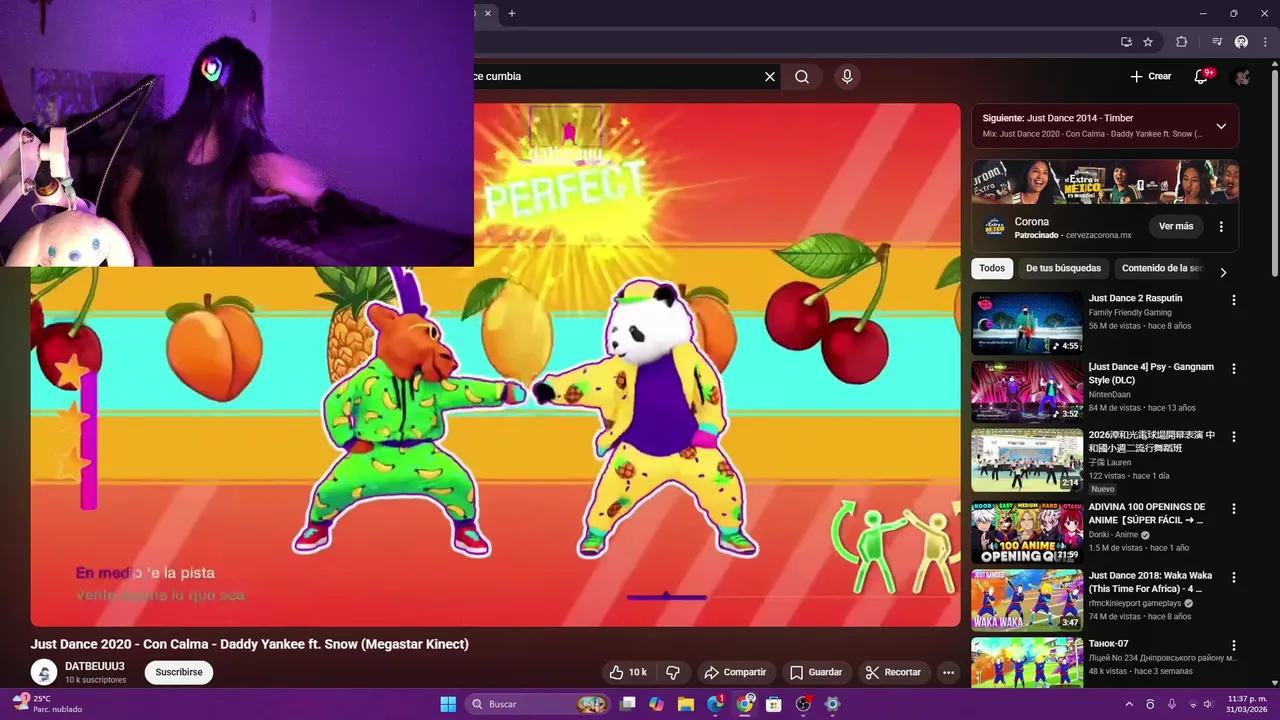Open taskbar clock showing 11:37 p. m.
The image size is (1280, 720).
pos(1248,704)
